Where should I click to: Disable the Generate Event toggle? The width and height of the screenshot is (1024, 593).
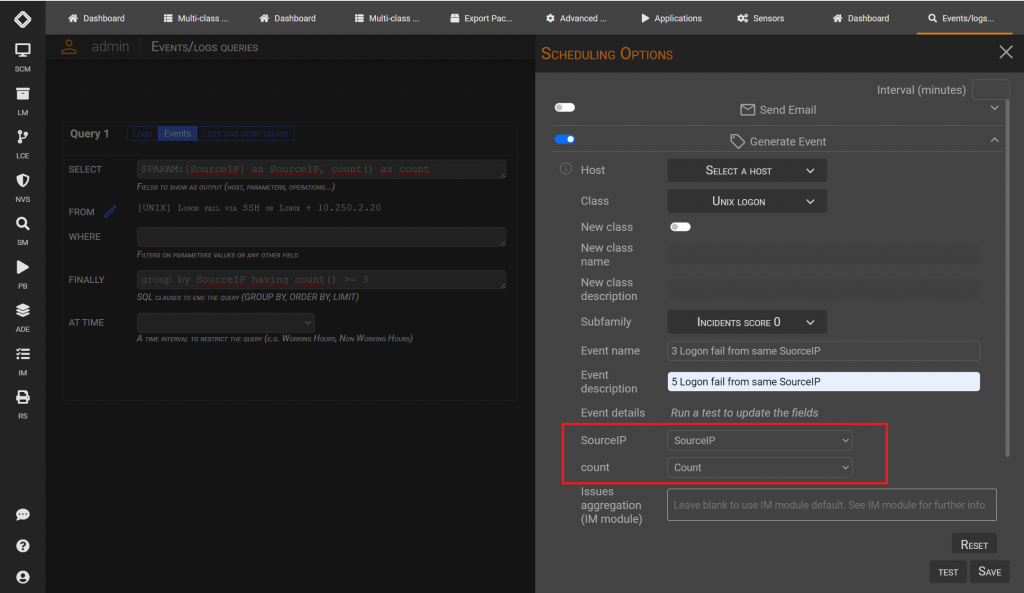pos(565,139)
